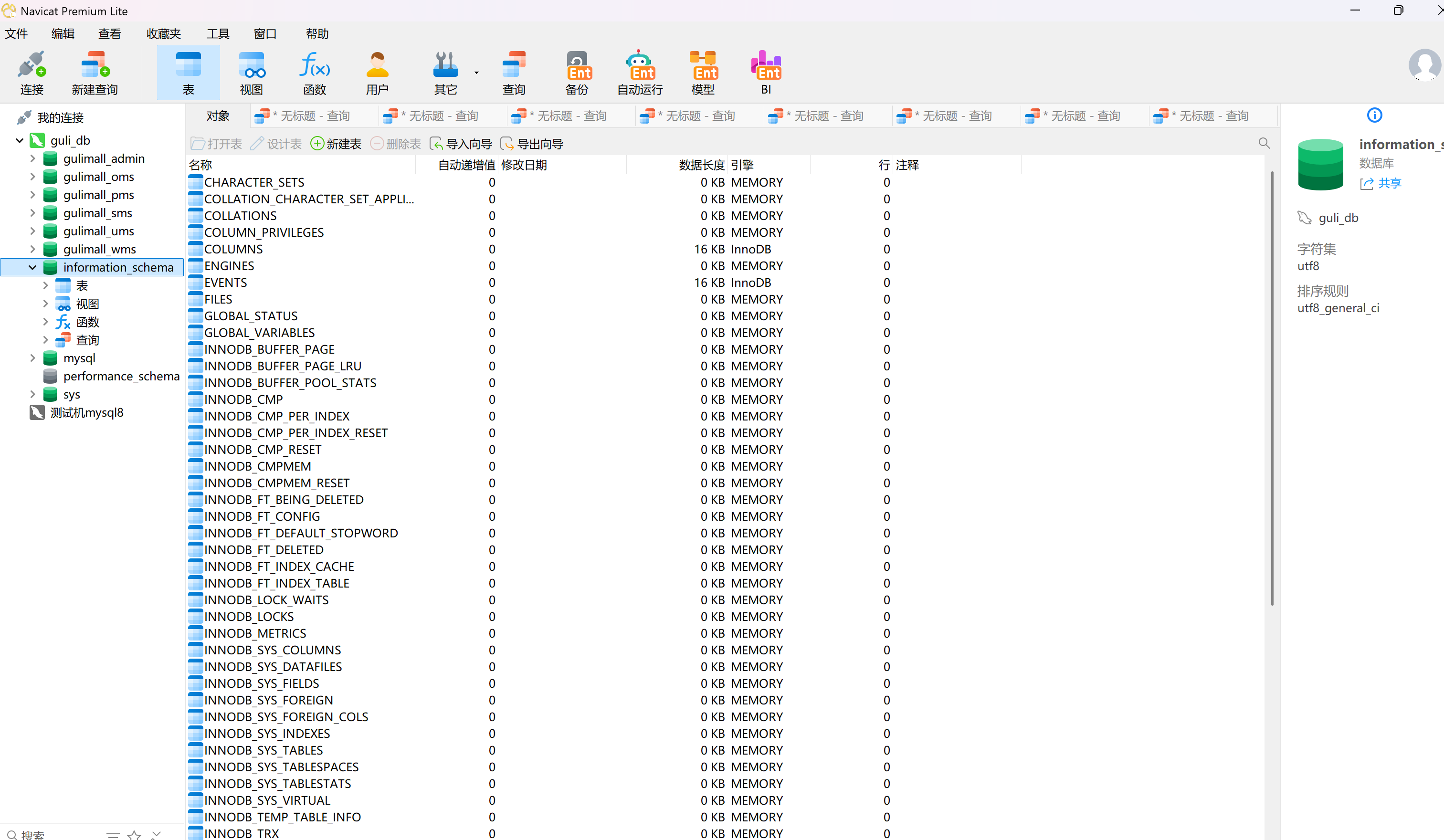The image size is (1444, 840).
Task: Click the 自动运行 automation robot icon
Action: (x=640, y=72)
